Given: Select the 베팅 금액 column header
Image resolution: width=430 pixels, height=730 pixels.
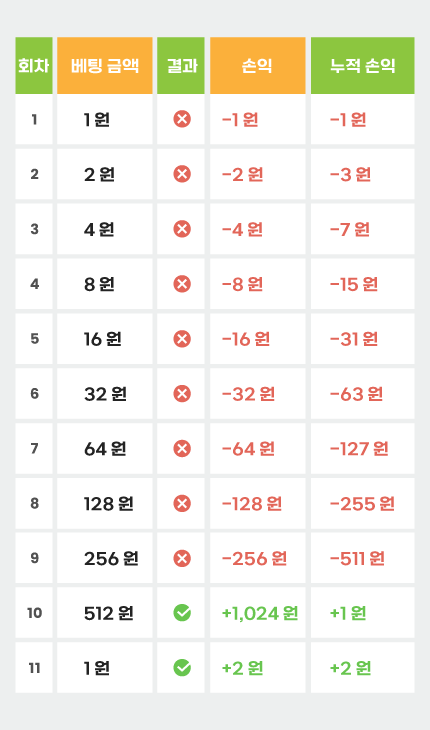Looking at the screenshot, I should pyautogui.click(x=105, y=66).
